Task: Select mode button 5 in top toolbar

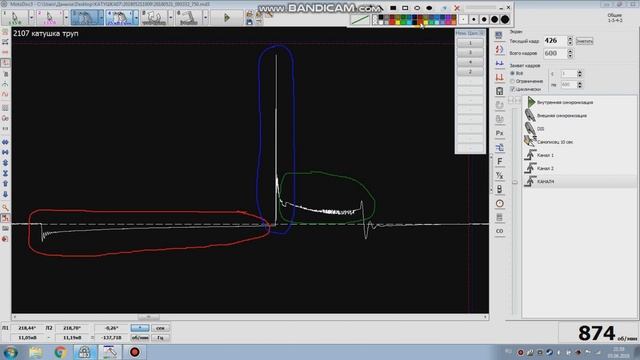Action: click(x=154, y=18)
